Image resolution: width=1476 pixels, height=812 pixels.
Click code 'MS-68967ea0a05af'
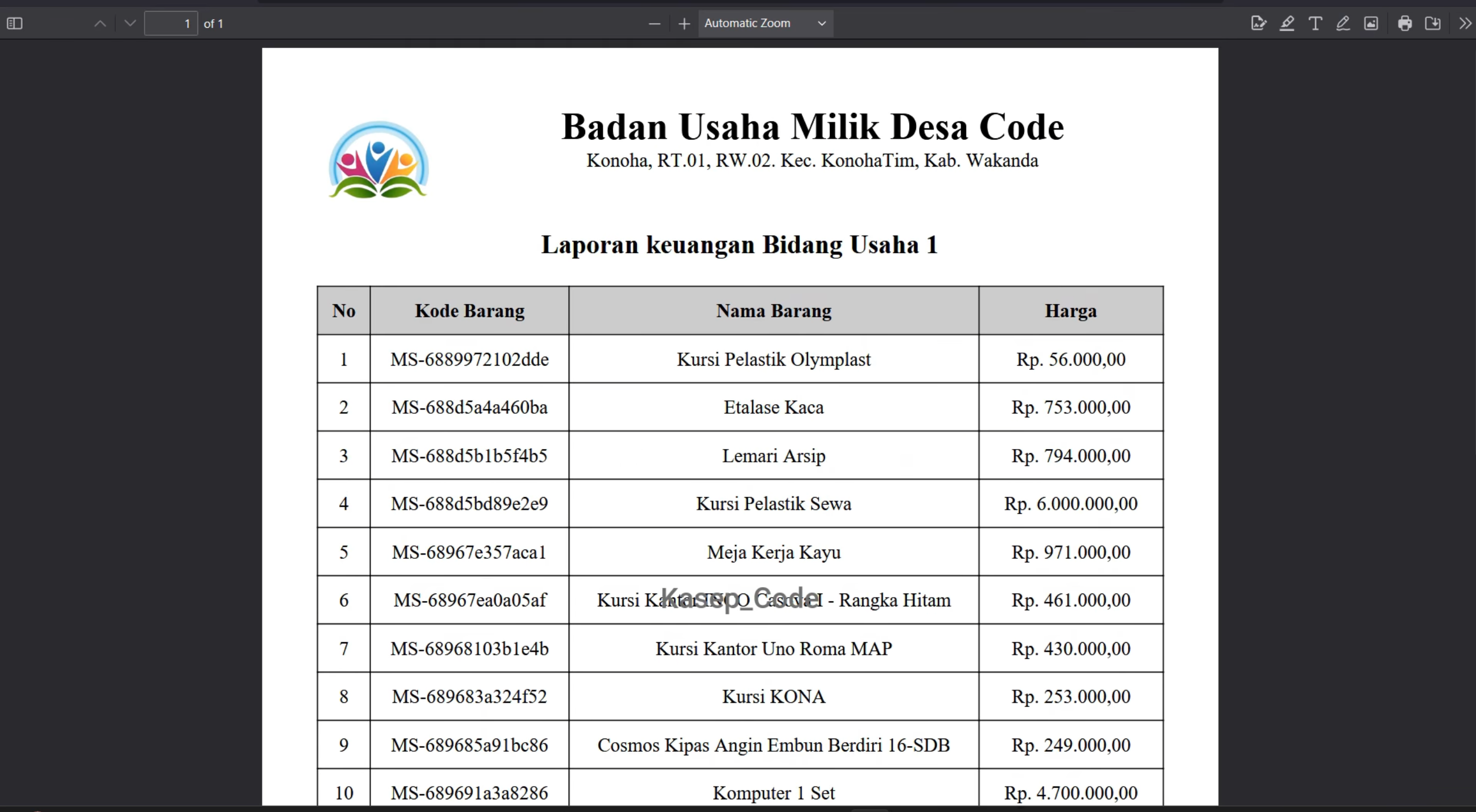(x=470, y=600)
